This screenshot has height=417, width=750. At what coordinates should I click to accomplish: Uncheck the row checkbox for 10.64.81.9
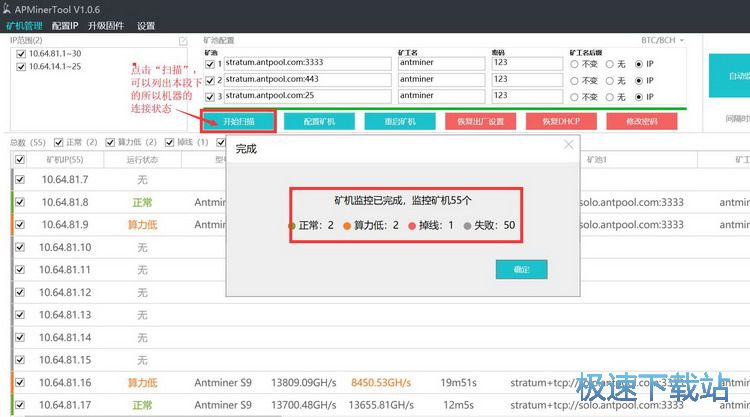(20, 224)
